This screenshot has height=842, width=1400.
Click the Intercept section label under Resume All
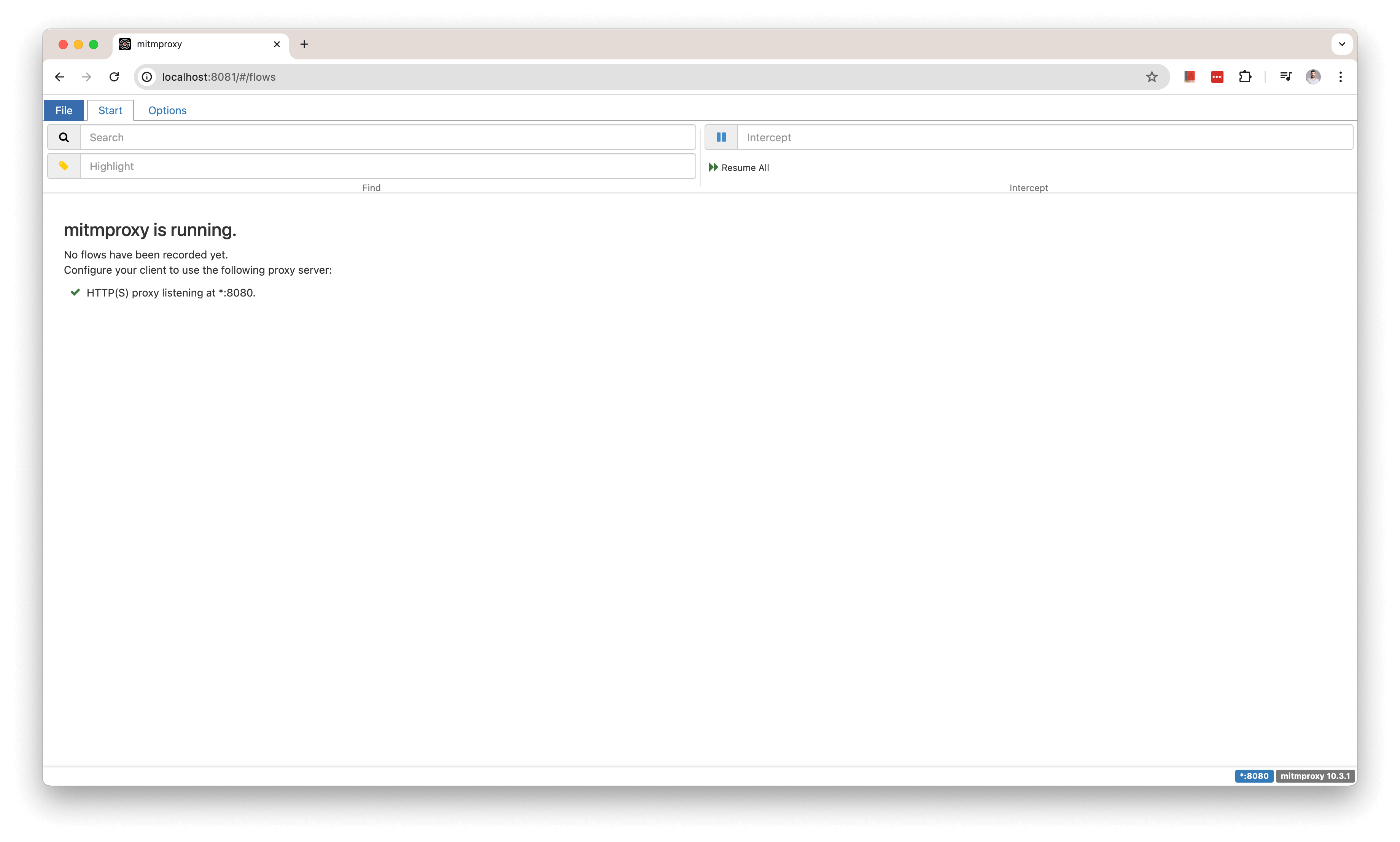(x=1029, y=188)
